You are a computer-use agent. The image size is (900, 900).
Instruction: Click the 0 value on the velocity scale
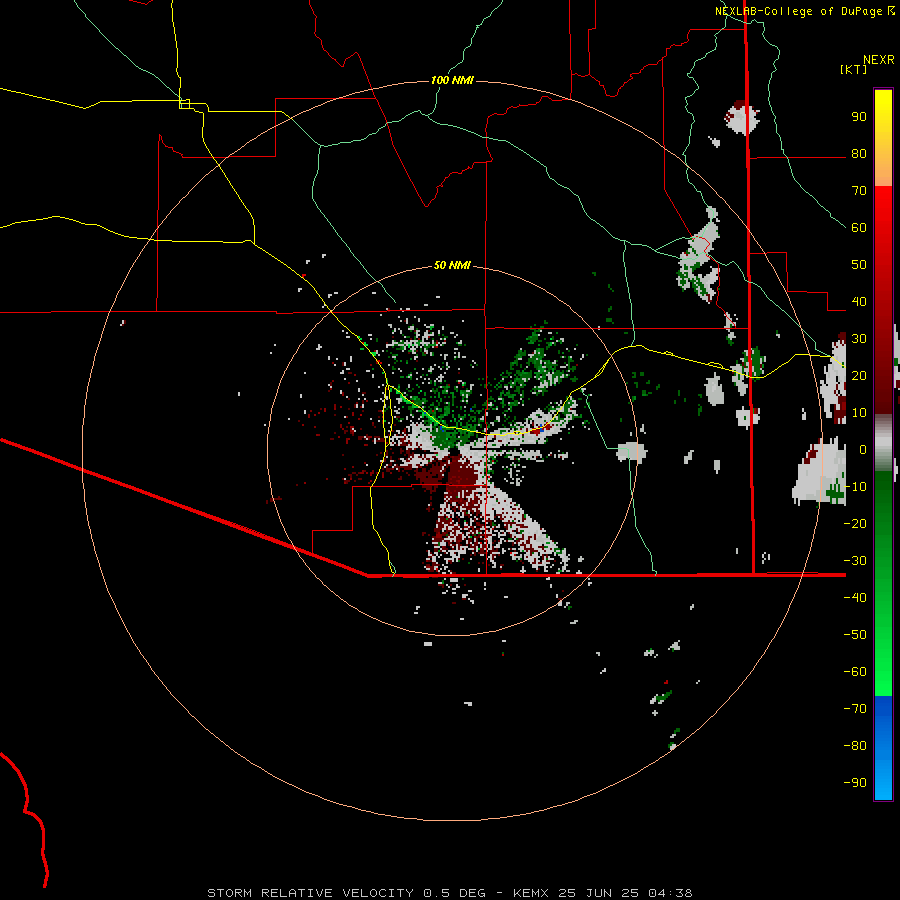pos(862,449)
